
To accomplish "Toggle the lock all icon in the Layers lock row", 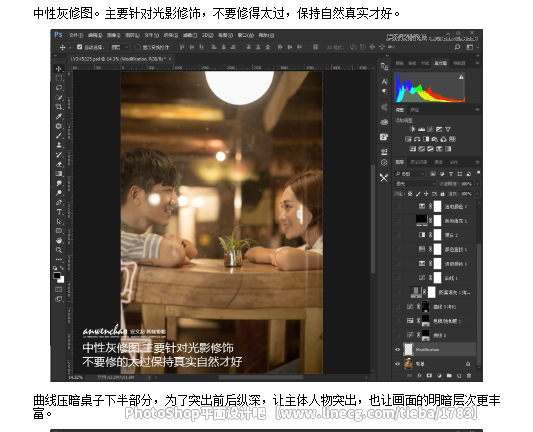I will coord(442,194).
